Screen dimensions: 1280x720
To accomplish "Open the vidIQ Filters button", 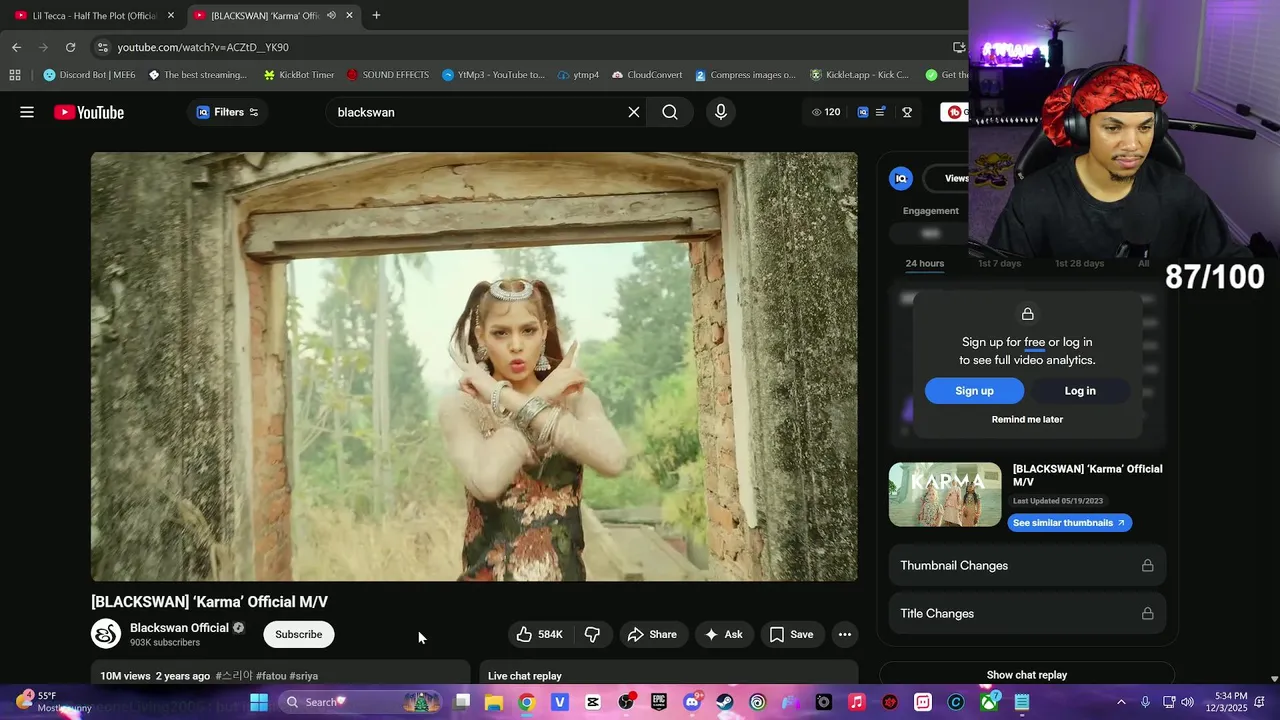I will click(228, 112).
